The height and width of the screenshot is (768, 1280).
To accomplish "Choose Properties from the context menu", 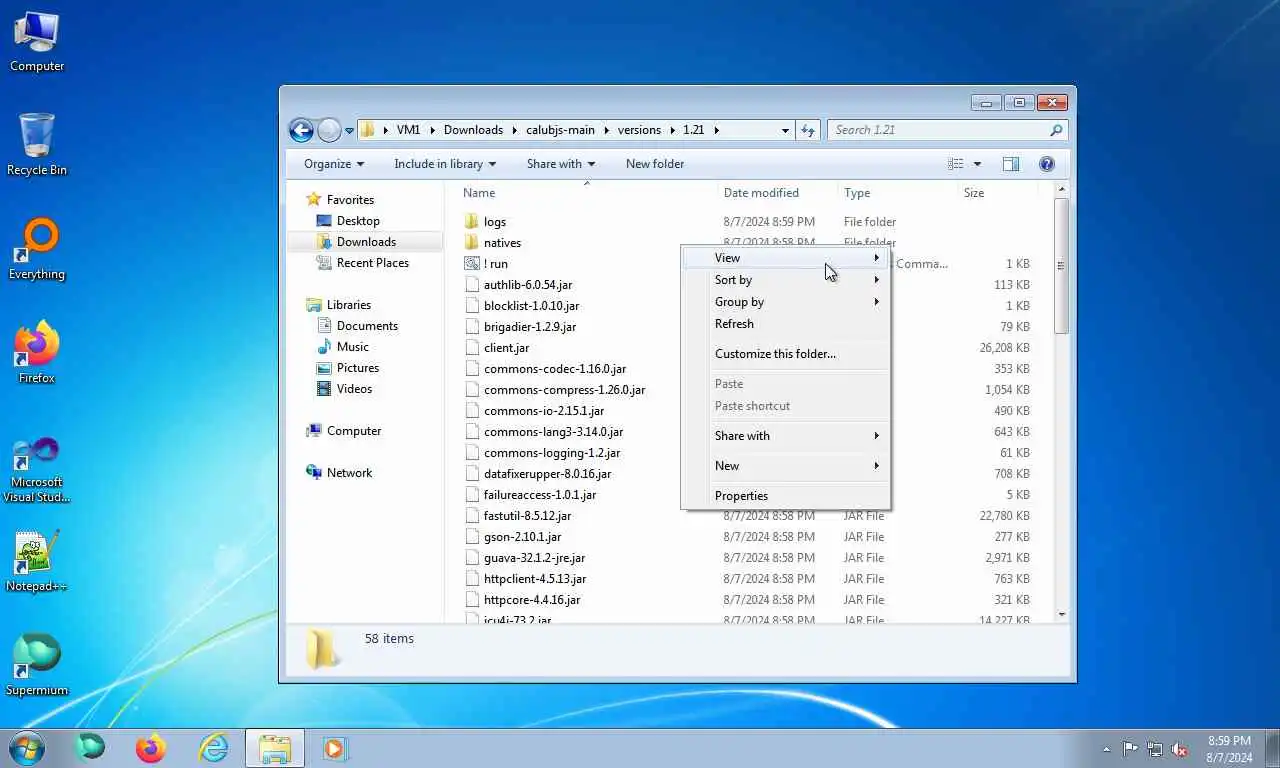I will (x=785, y=496).
